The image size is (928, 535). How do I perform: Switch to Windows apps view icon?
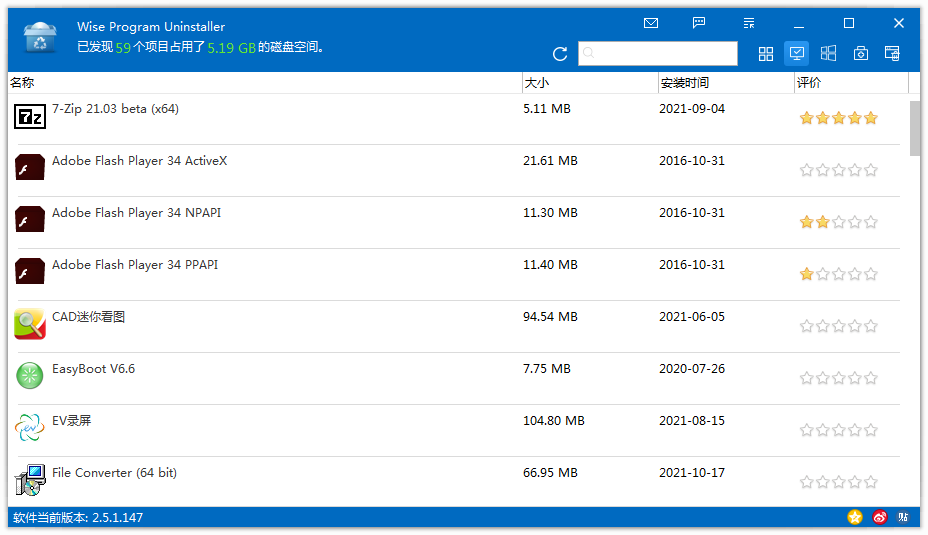[829, 53]
